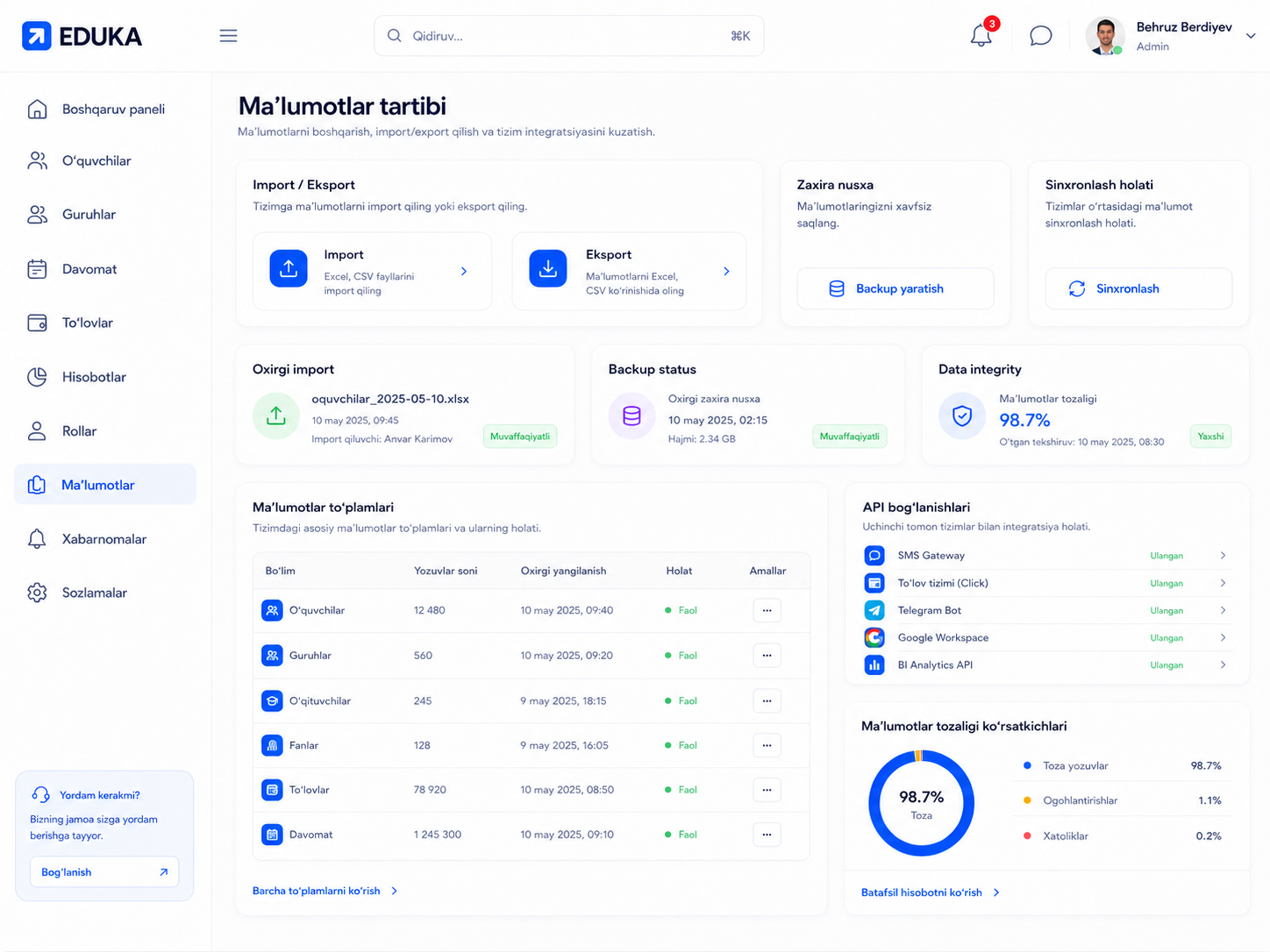Open the notifications bell icon
Viewport: 1270px width, 952px height.
(x=981, y=36)
